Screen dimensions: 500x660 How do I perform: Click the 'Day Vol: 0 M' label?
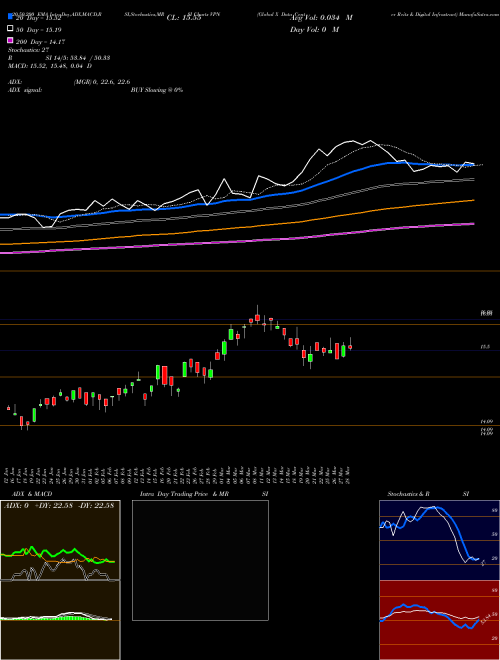(314, 29)
